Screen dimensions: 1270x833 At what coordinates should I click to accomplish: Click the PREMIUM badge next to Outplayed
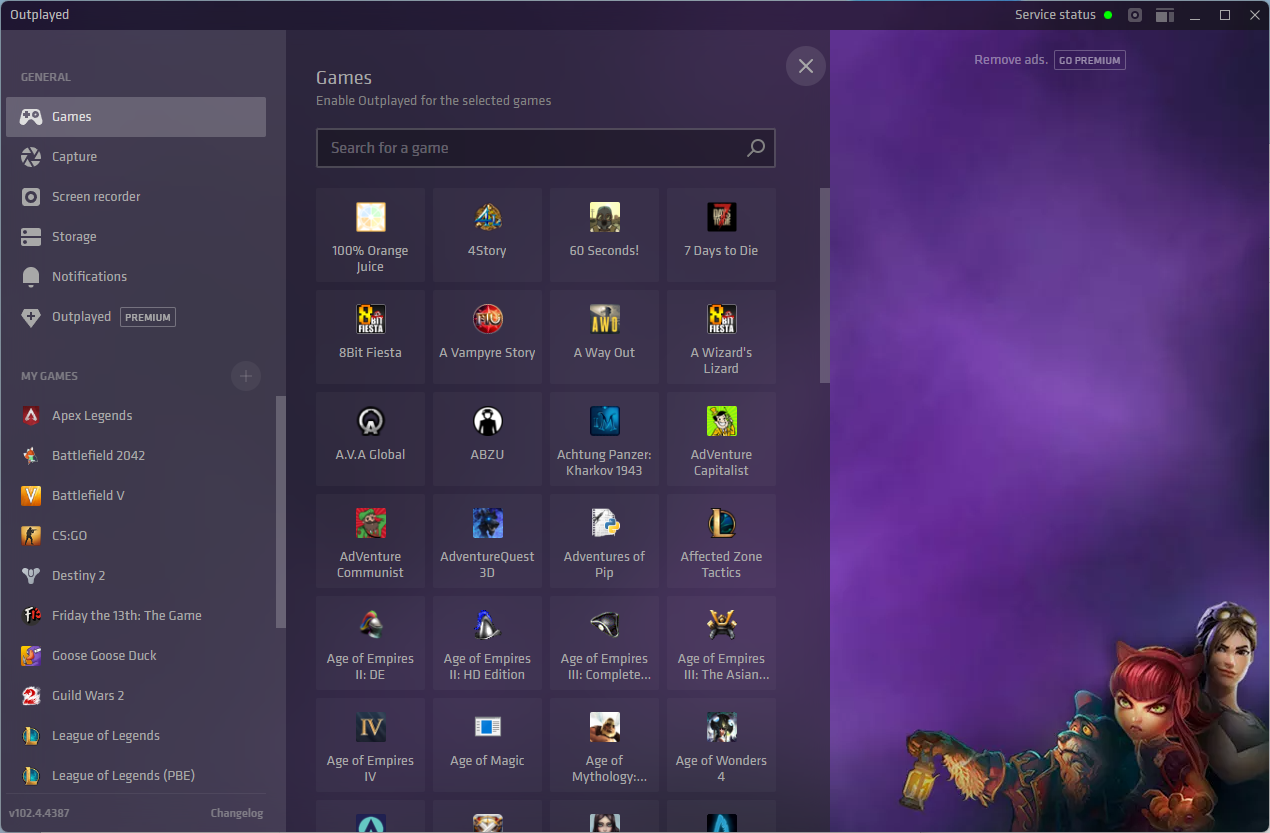click(x=148, y=317)
